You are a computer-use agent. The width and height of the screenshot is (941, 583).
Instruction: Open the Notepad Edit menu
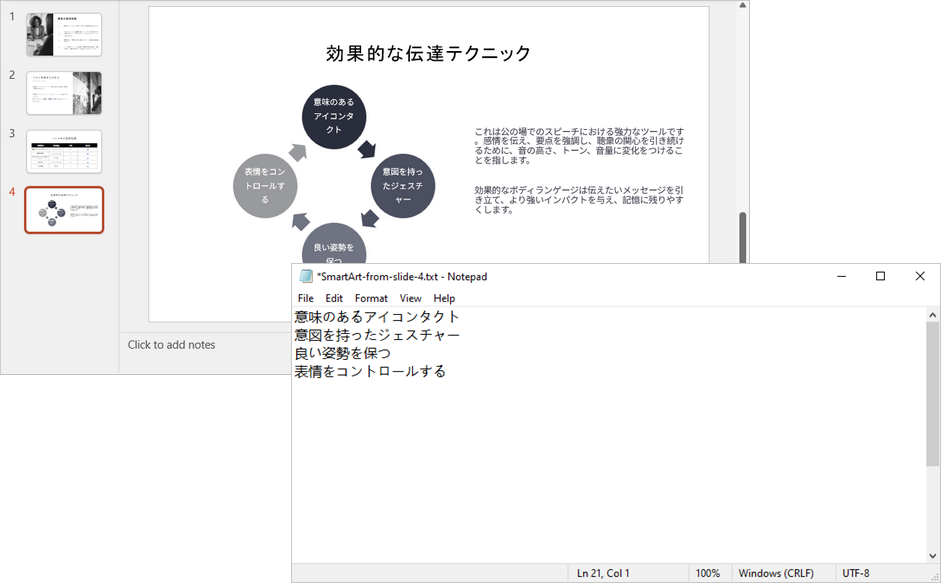(x=334, y=298)
